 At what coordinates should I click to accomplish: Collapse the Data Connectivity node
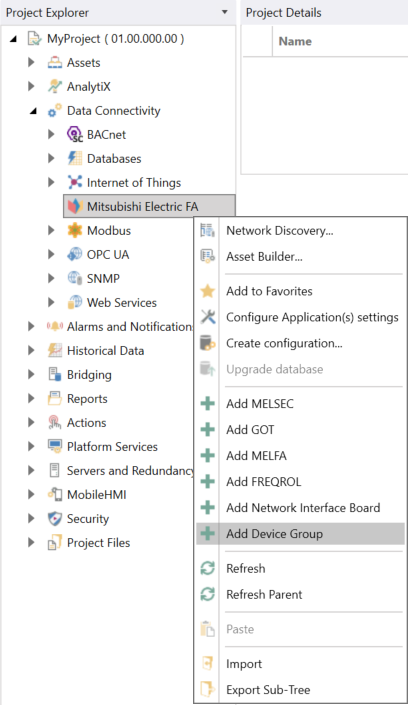click(33, 111)
